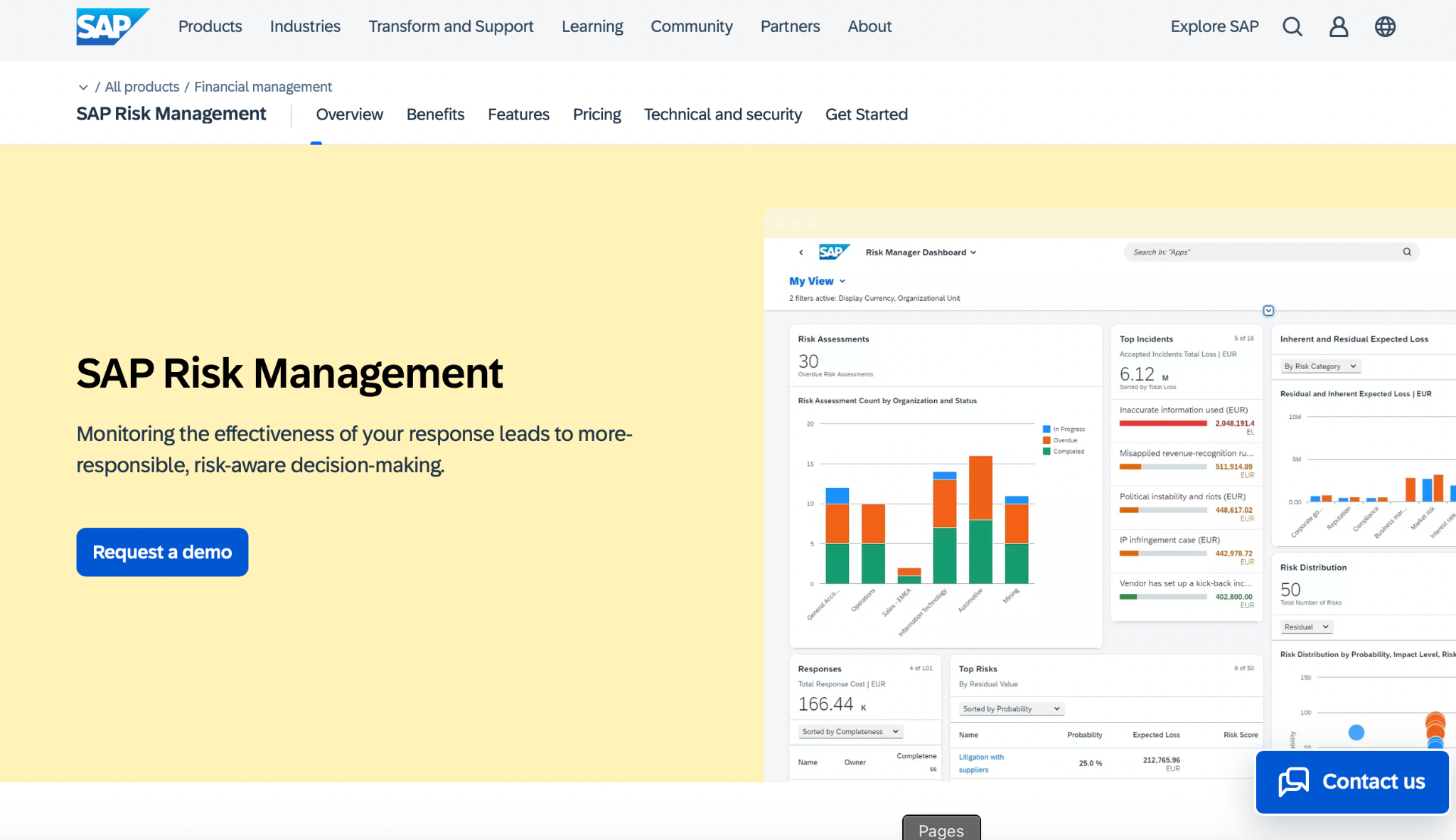Click the blue bubble in Risk Distribution
This screenshot has height=840, width=1456.
[x=1356, y=732]
